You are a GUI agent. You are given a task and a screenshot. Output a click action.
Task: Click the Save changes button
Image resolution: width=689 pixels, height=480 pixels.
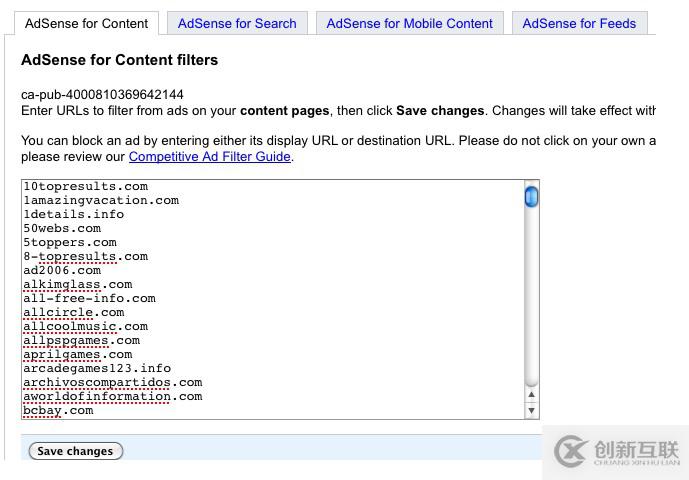point(76,451)
